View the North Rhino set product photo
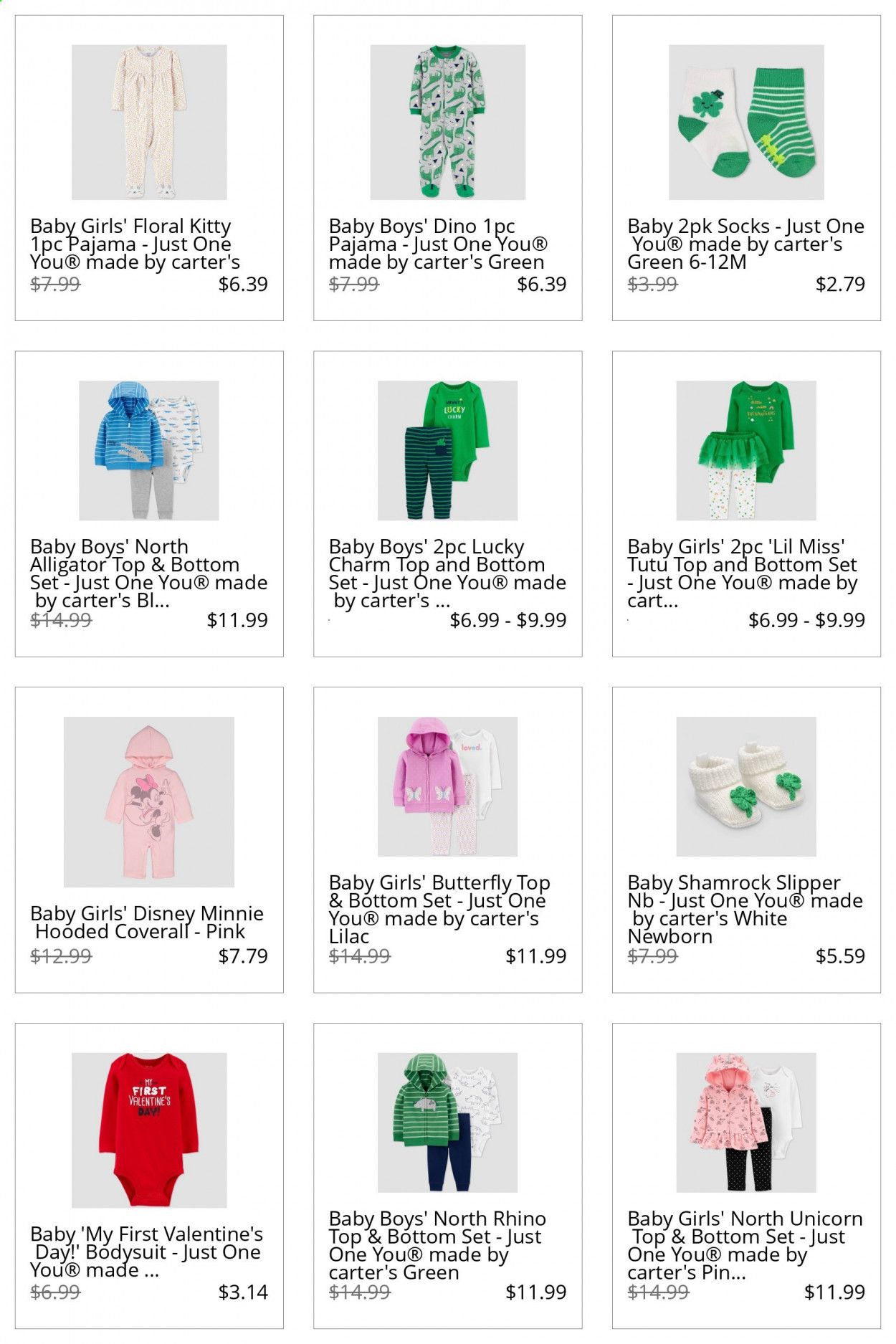896x1344 pixels. click(447, 1123)
